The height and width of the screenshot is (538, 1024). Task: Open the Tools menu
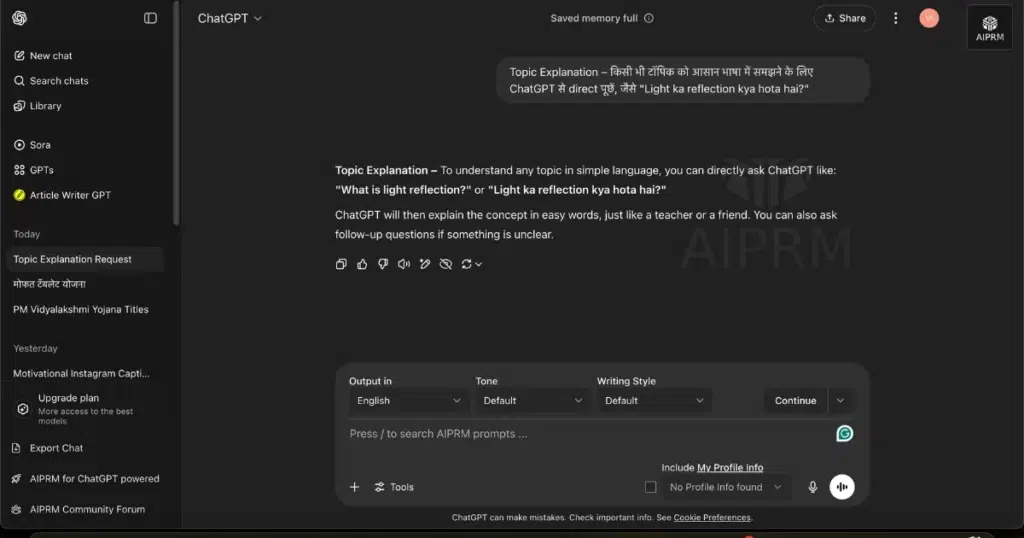click(394, 487)
